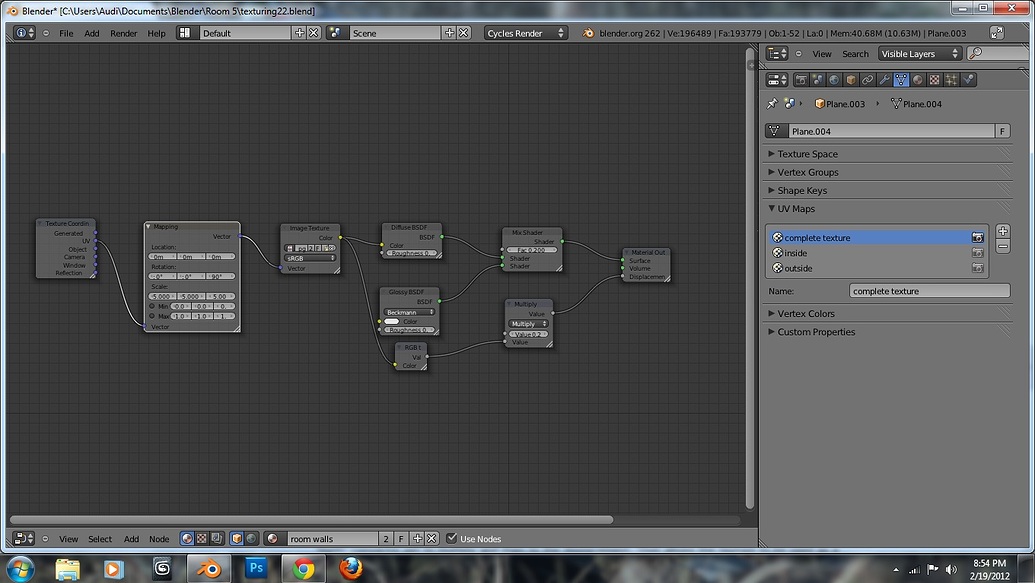
Task: Pin the properties context (pin icon)
Action: click(772, 104)
